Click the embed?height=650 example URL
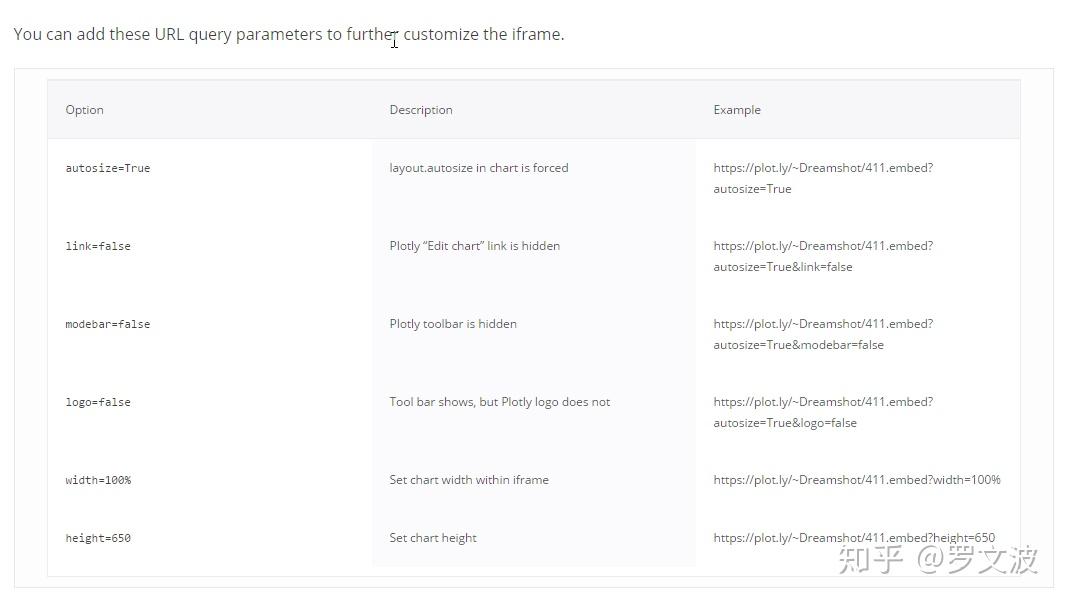The width and height of the screenshot is (1065, 604). point(854,538)
